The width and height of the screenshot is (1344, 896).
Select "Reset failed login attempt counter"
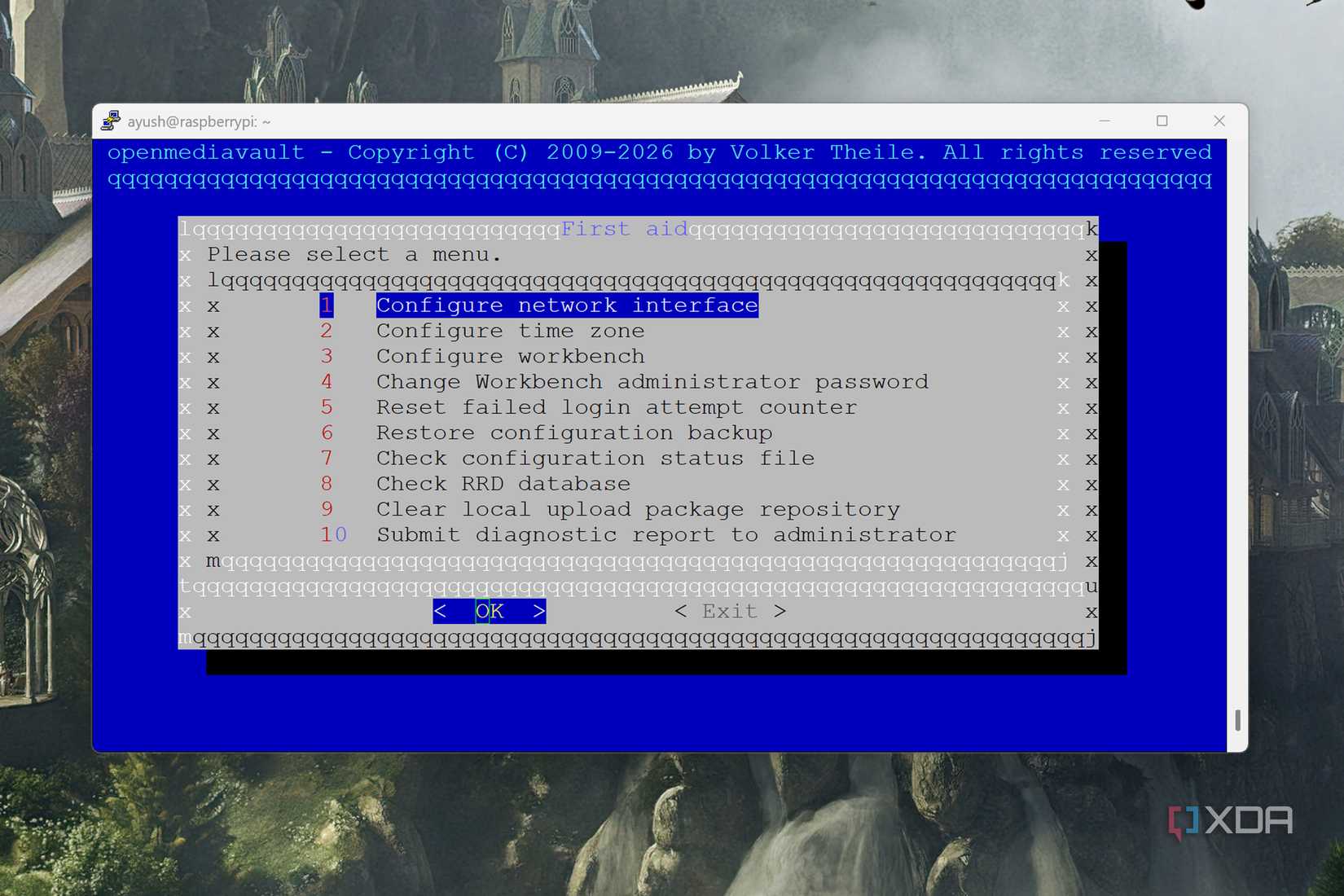coord(617,407)
